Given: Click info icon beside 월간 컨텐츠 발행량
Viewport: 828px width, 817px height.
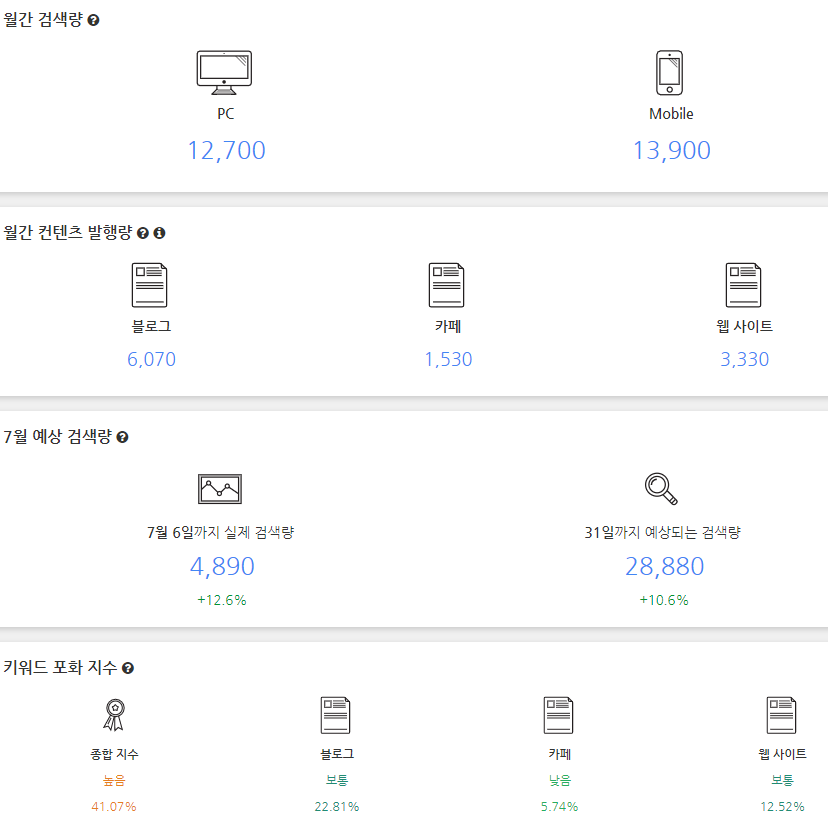Looking at the screenshot, I should coord(159,233).
